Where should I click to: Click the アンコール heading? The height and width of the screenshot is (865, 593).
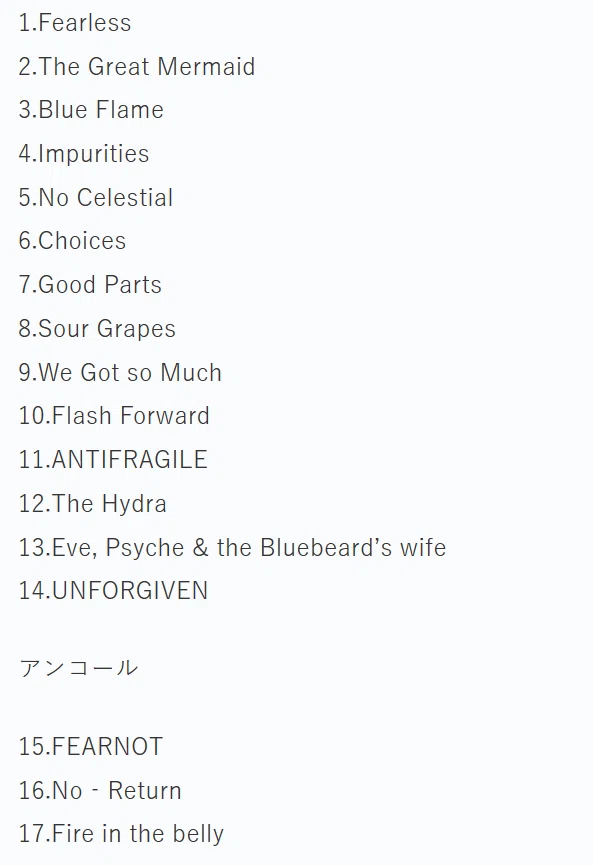78,668
